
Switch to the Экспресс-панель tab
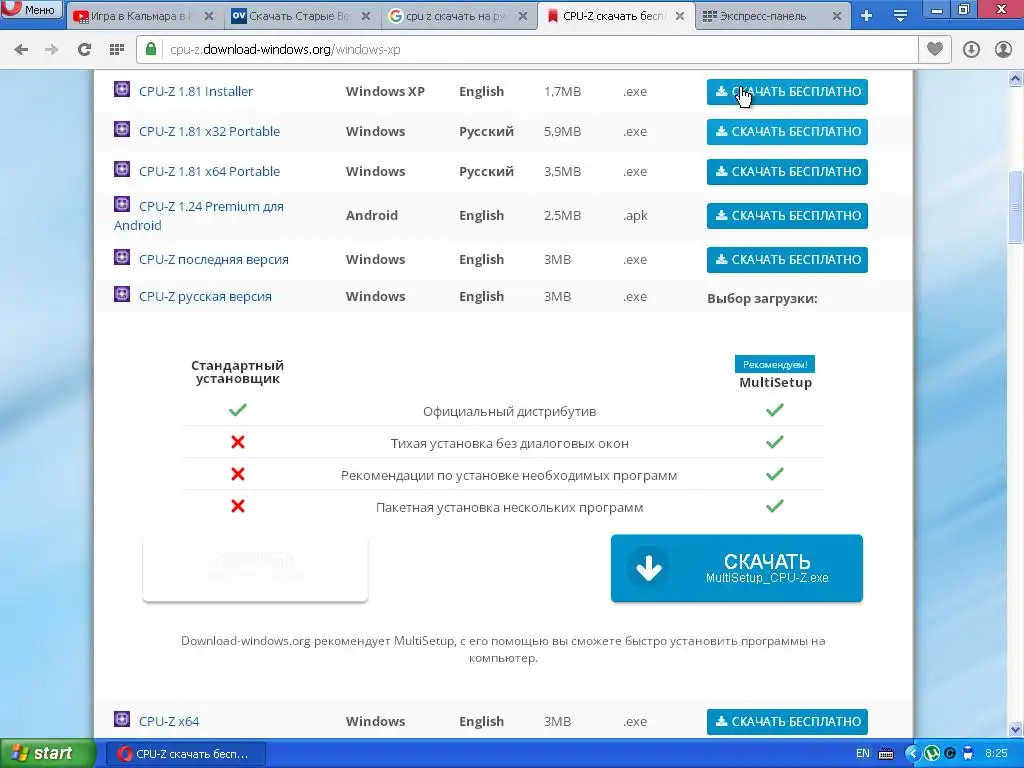pos(764,16)
